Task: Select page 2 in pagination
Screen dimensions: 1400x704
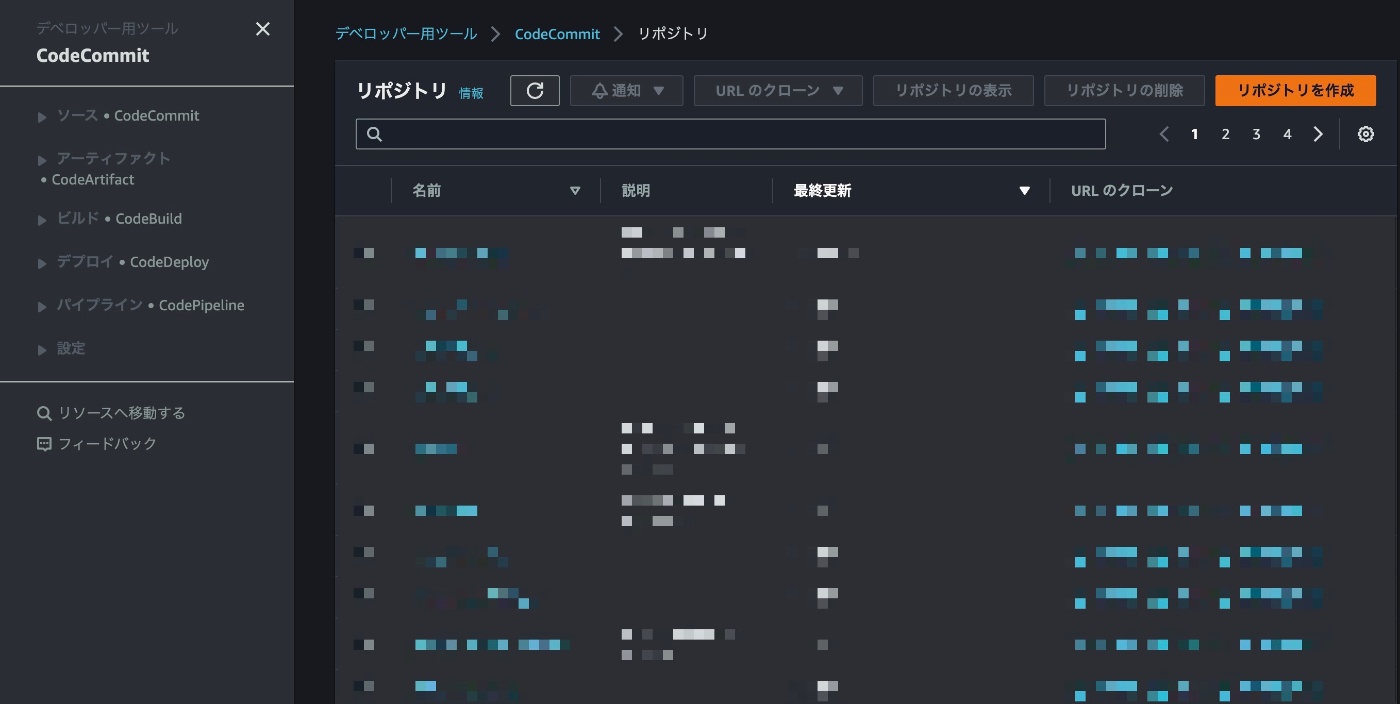Action: coord(1225,134)
